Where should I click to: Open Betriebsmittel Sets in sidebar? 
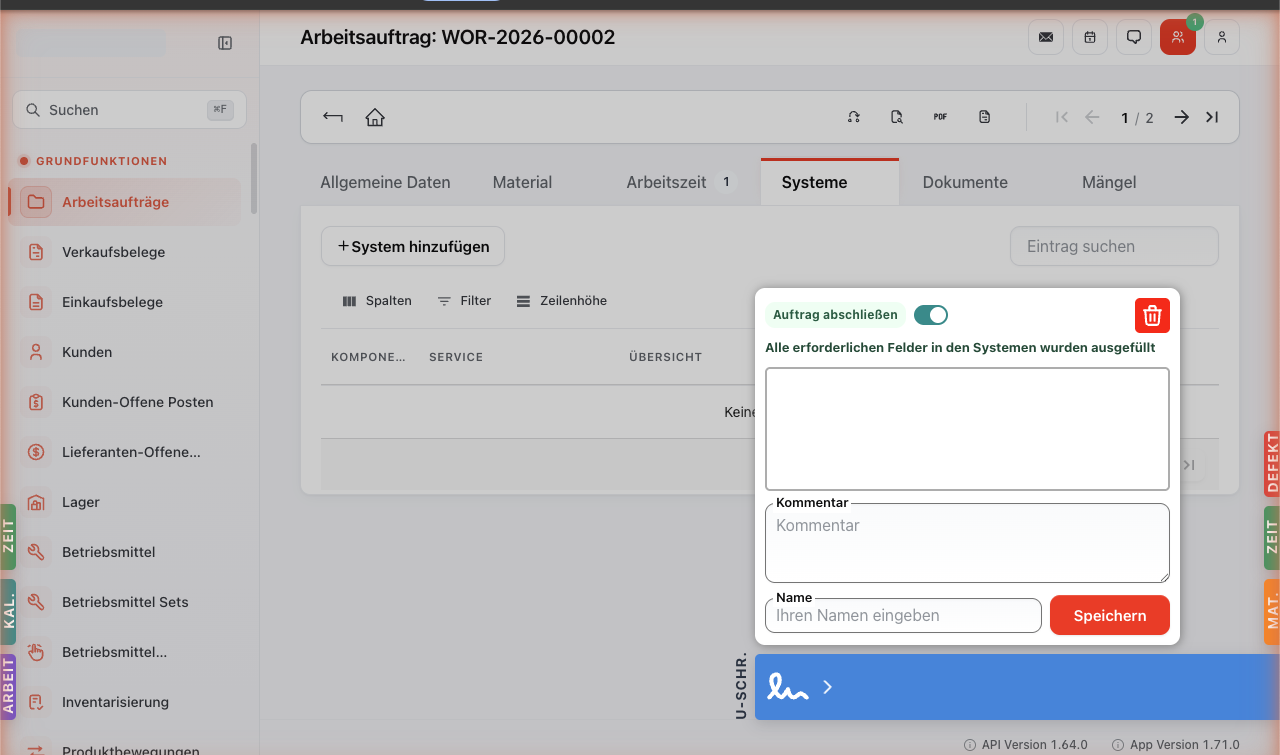(125, 602)
